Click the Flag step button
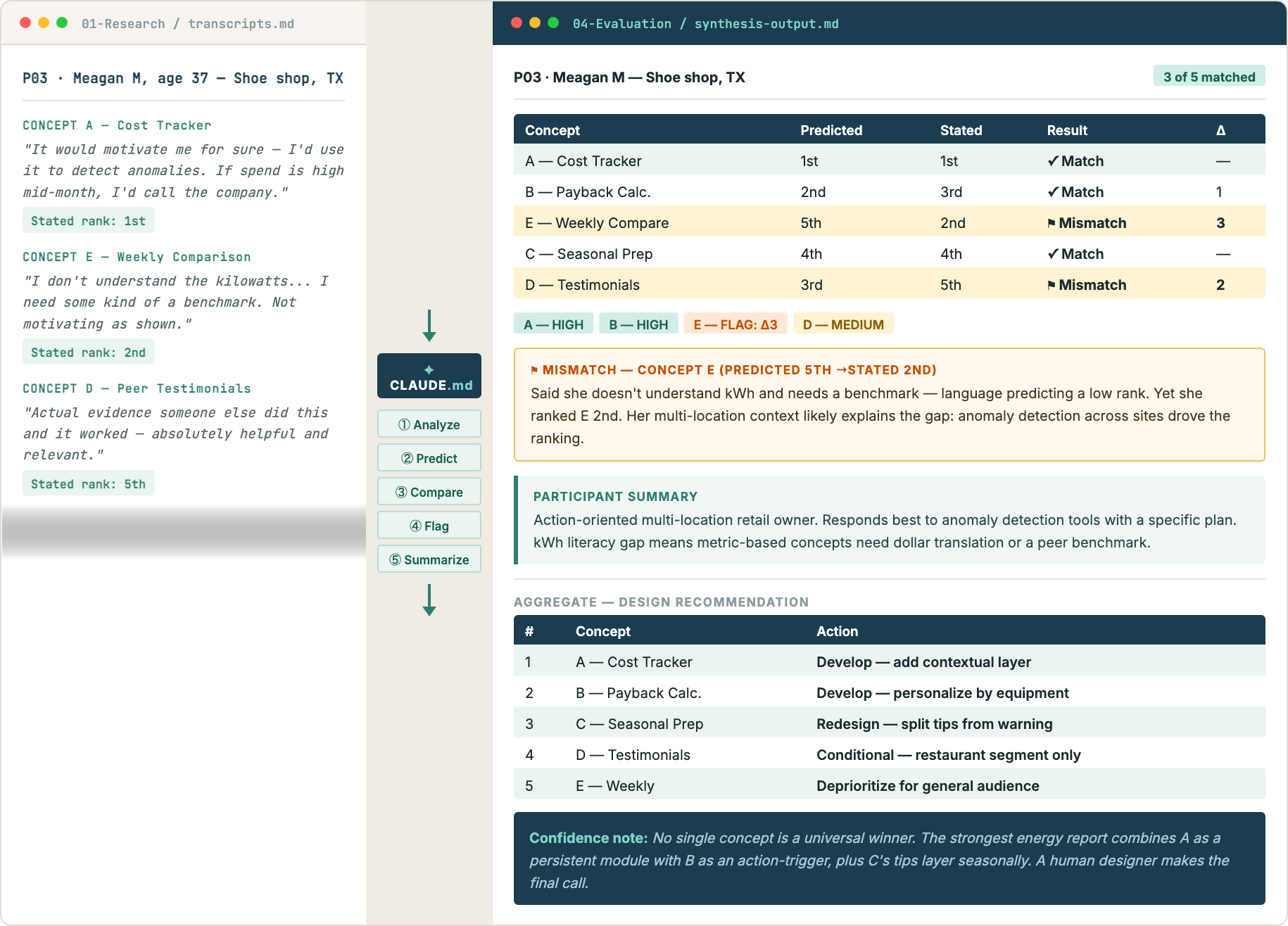Screen dimensions: 1288x926 (x=429, y=526)
